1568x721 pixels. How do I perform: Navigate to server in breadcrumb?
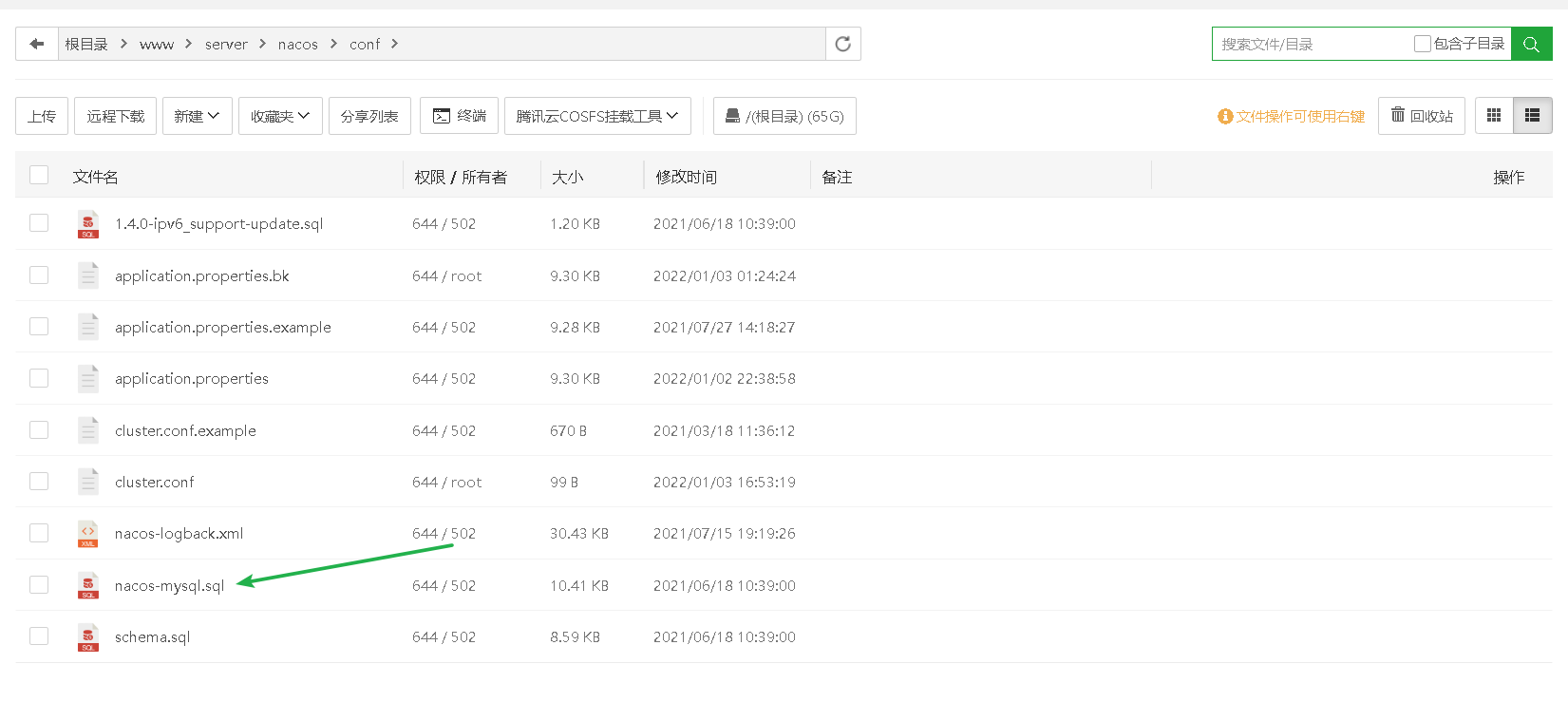[x=226, y=45]
